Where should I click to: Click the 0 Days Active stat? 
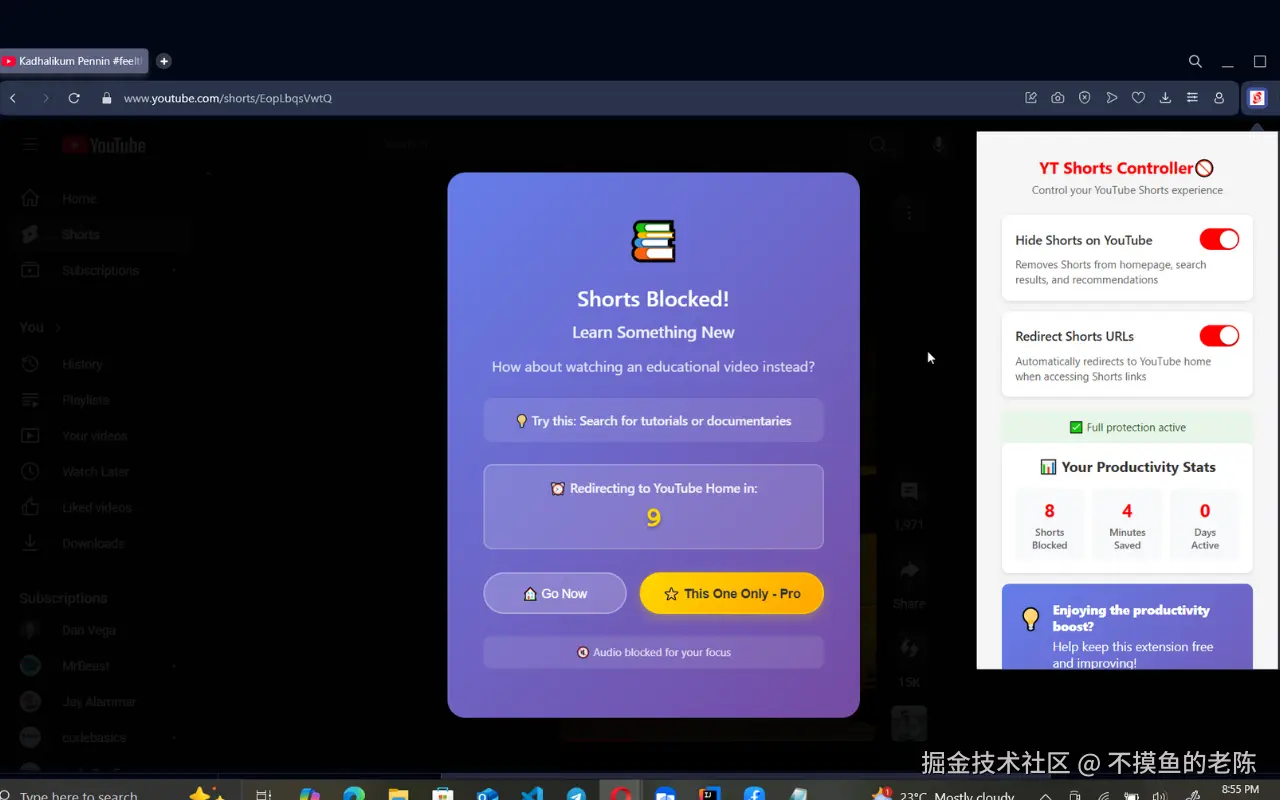(1205, 525)
